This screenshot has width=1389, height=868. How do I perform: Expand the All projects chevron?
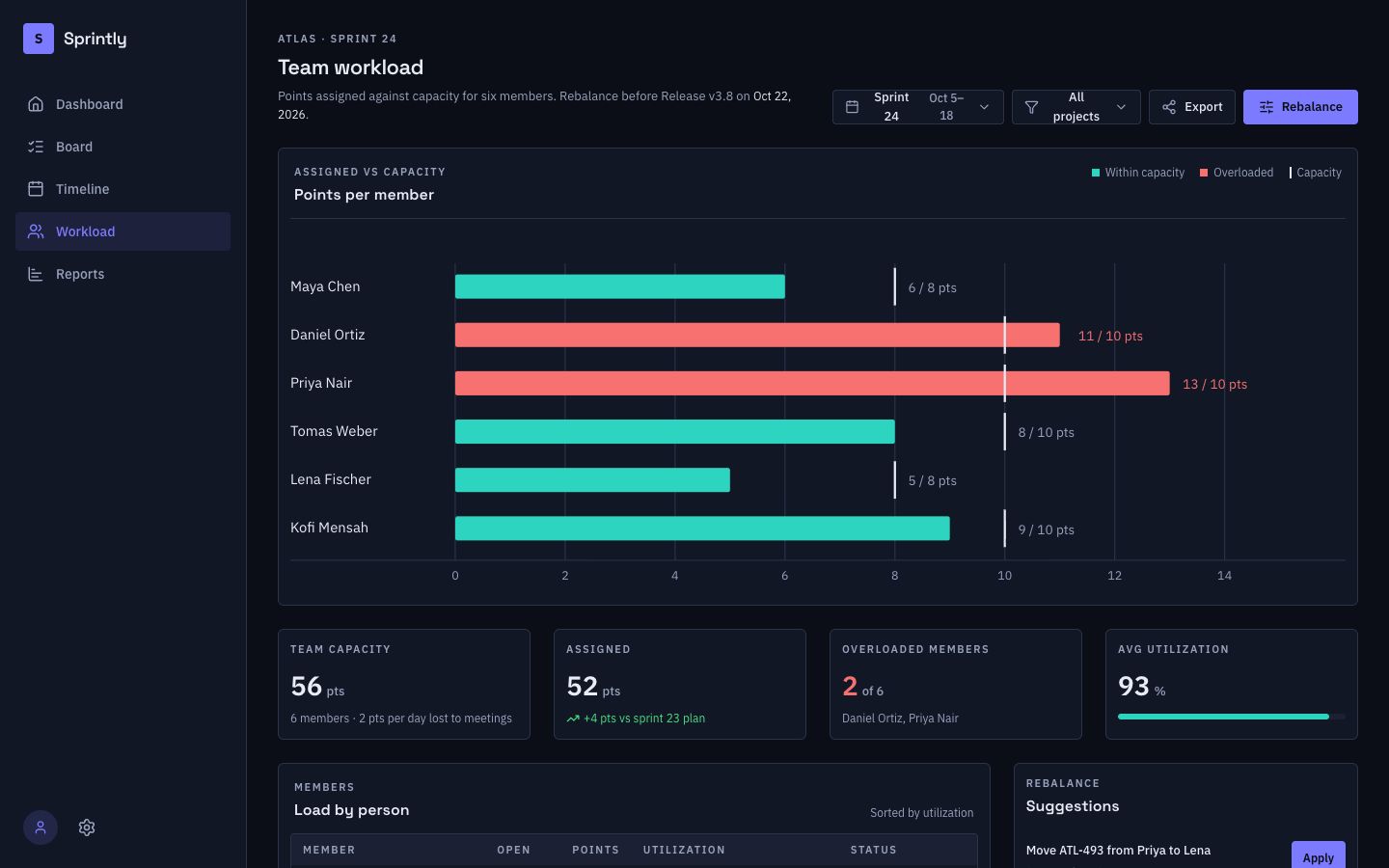pos(1121,107)
